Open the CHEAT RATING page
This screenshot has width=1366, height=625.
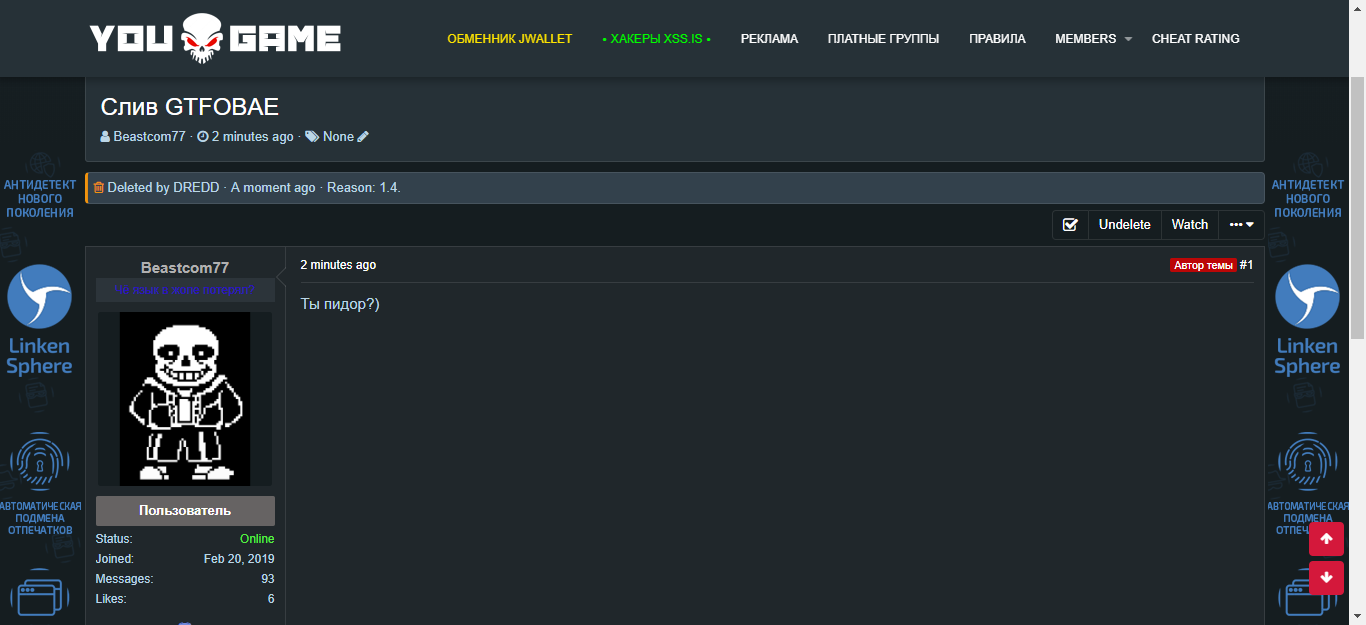[1195, 39]
